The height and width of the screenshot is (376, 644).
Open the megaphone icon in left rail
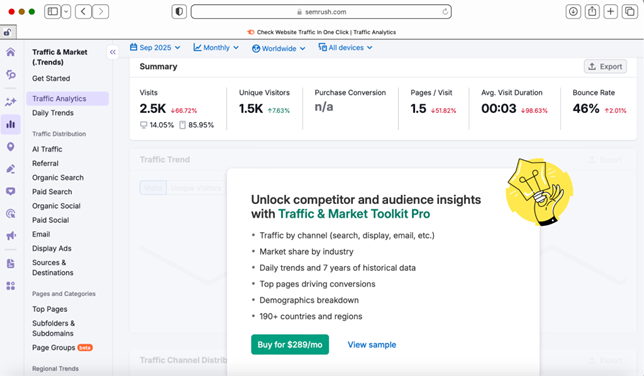(11, 235)
